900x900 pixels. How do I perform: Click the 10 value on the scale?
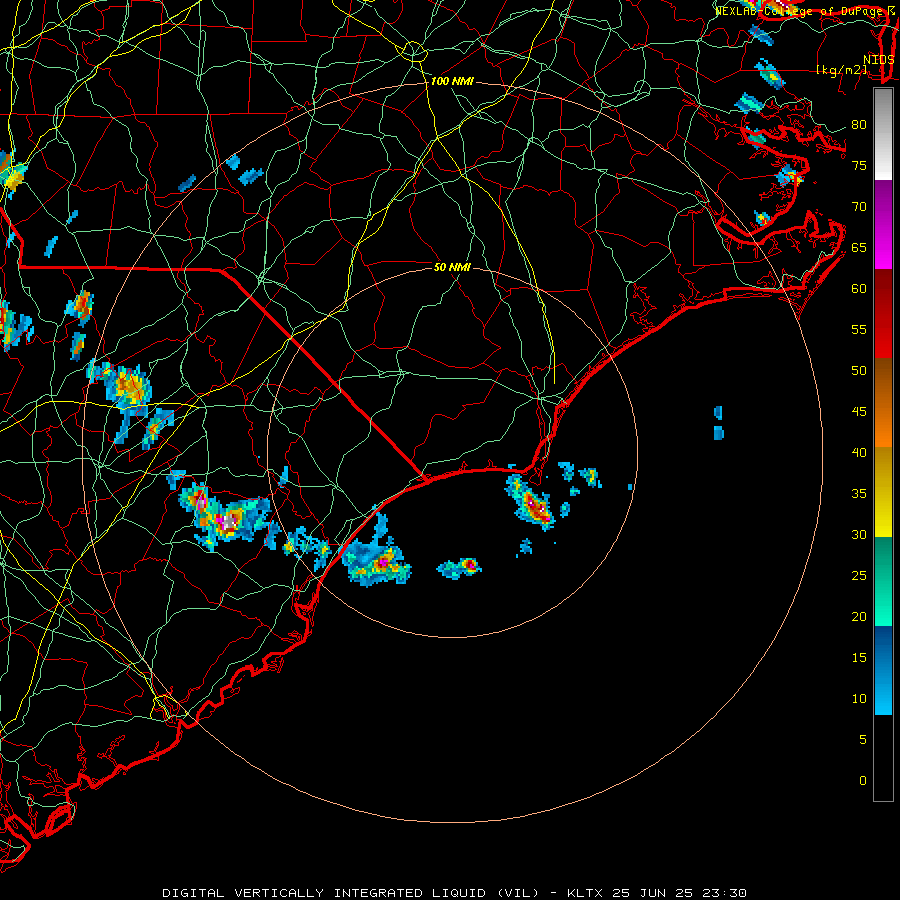click(859, 699)
